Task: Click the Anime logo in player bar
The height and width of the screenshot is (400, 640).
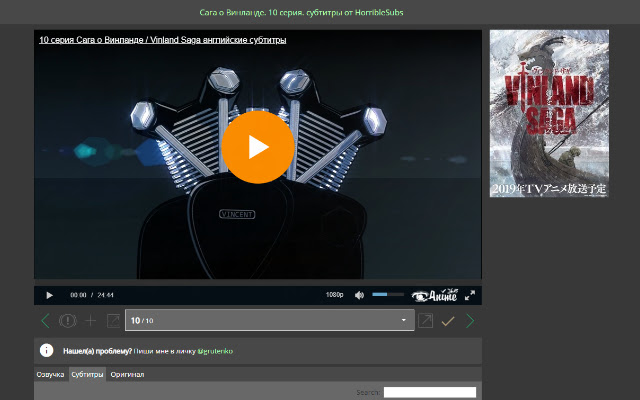Action: (434, 295)
